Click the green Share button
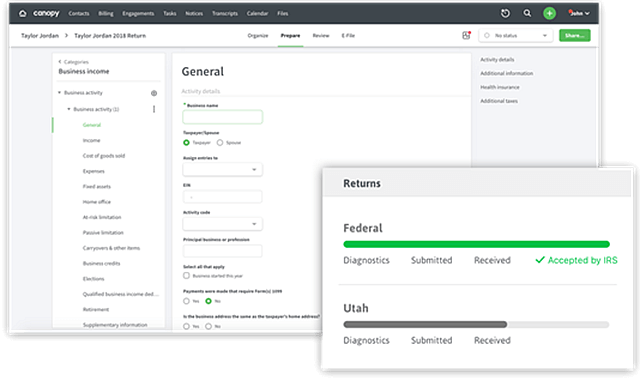640x381 pixels. coord(575,36)
